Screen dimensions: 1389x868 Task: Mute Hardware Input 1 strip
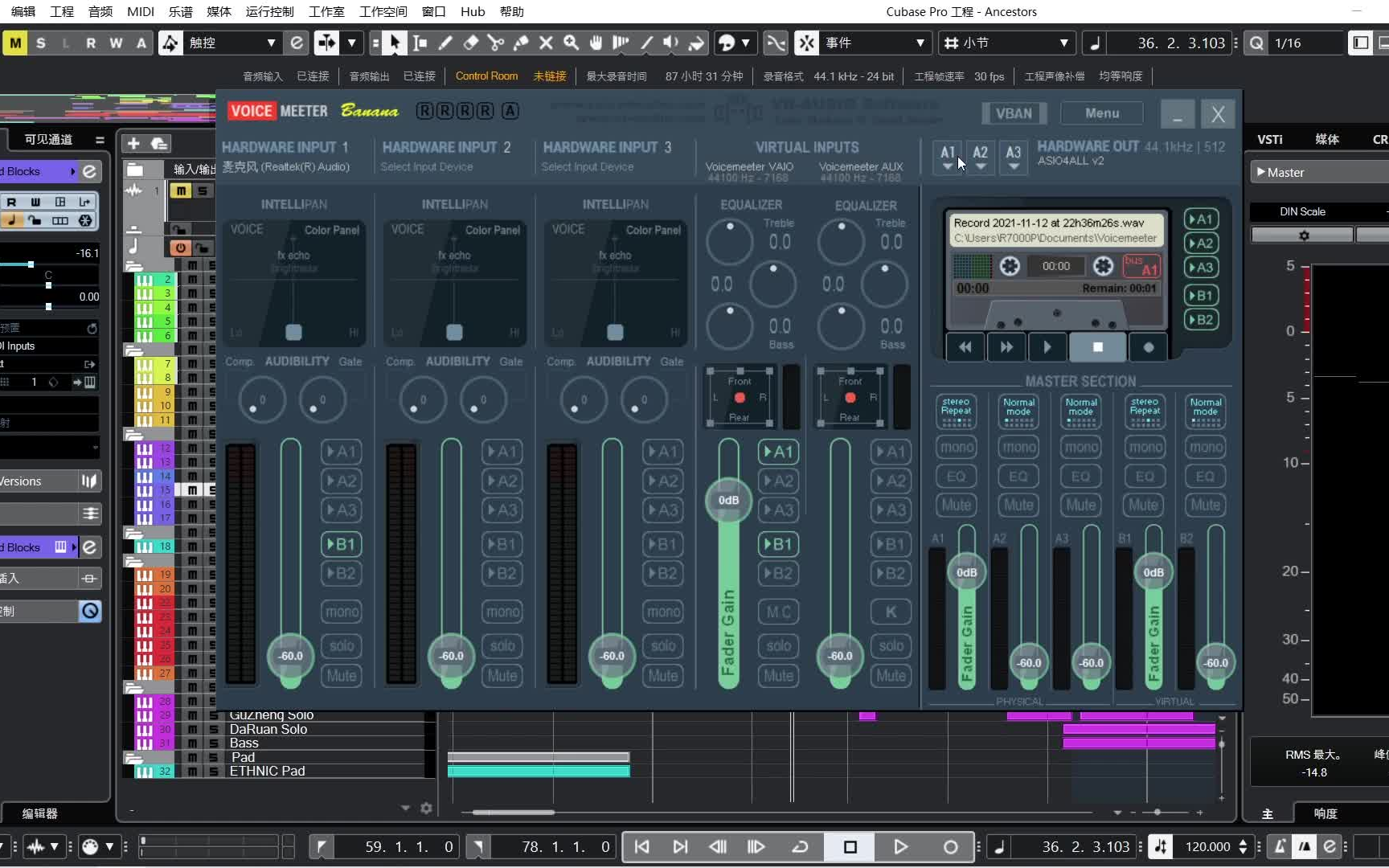tap(341, 676)
